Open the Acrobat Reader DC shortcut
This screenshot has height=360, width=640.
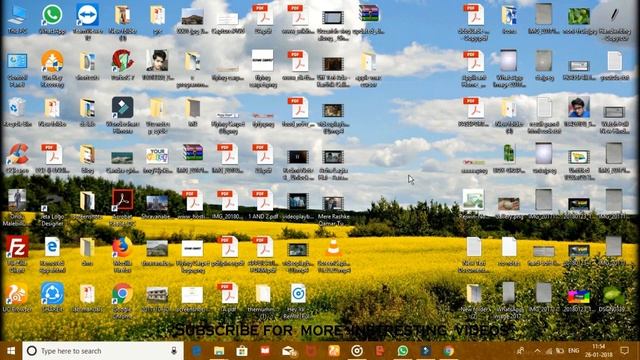[122, 207]
